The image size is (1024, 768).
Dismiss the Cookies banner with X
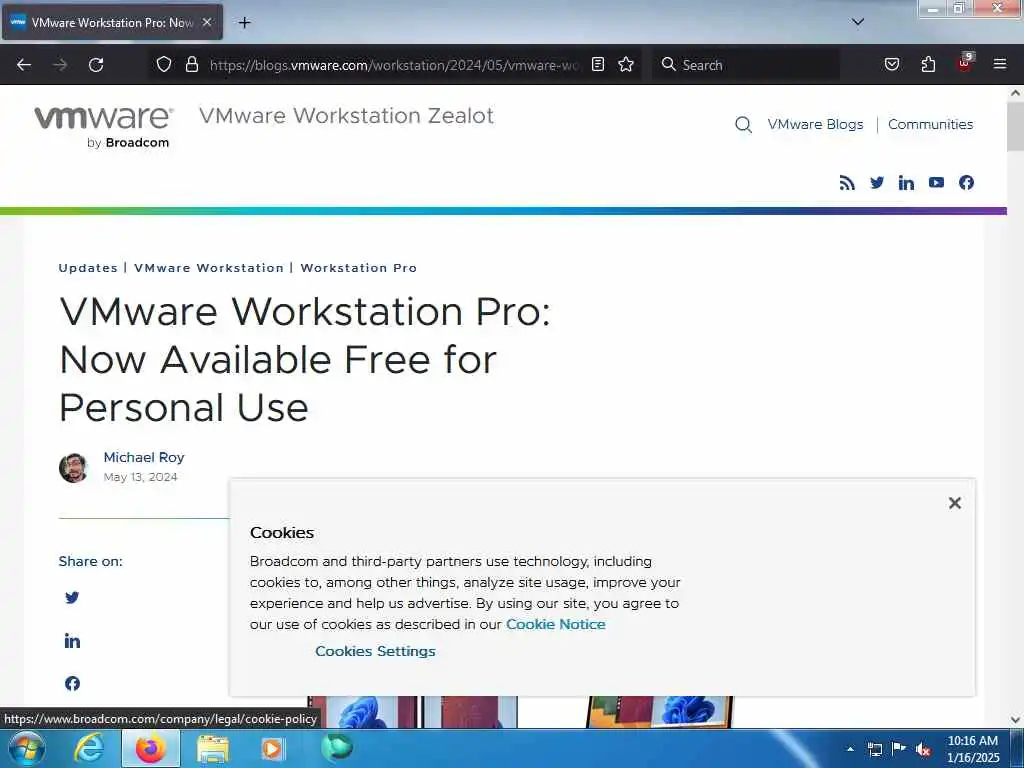coord(955,503)
